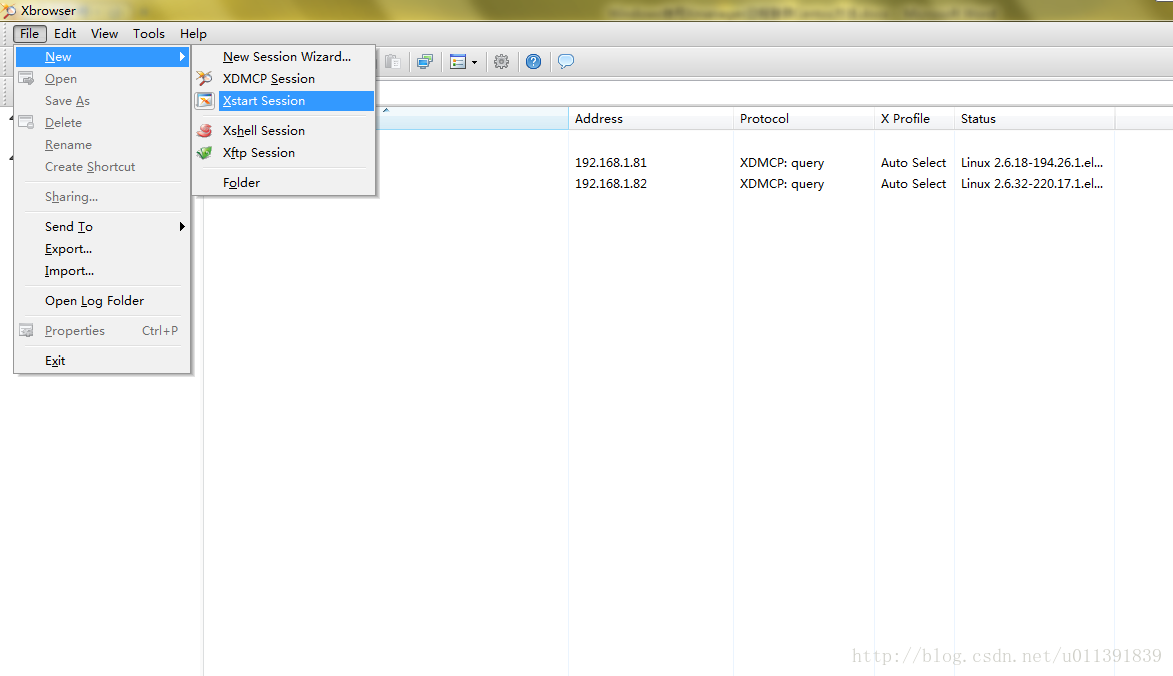Image resolution: width=1173 pixels, height=676 pixels.
Task: Click status Linux 2.6.18-194.26.1.el...
Action: 1032,162
